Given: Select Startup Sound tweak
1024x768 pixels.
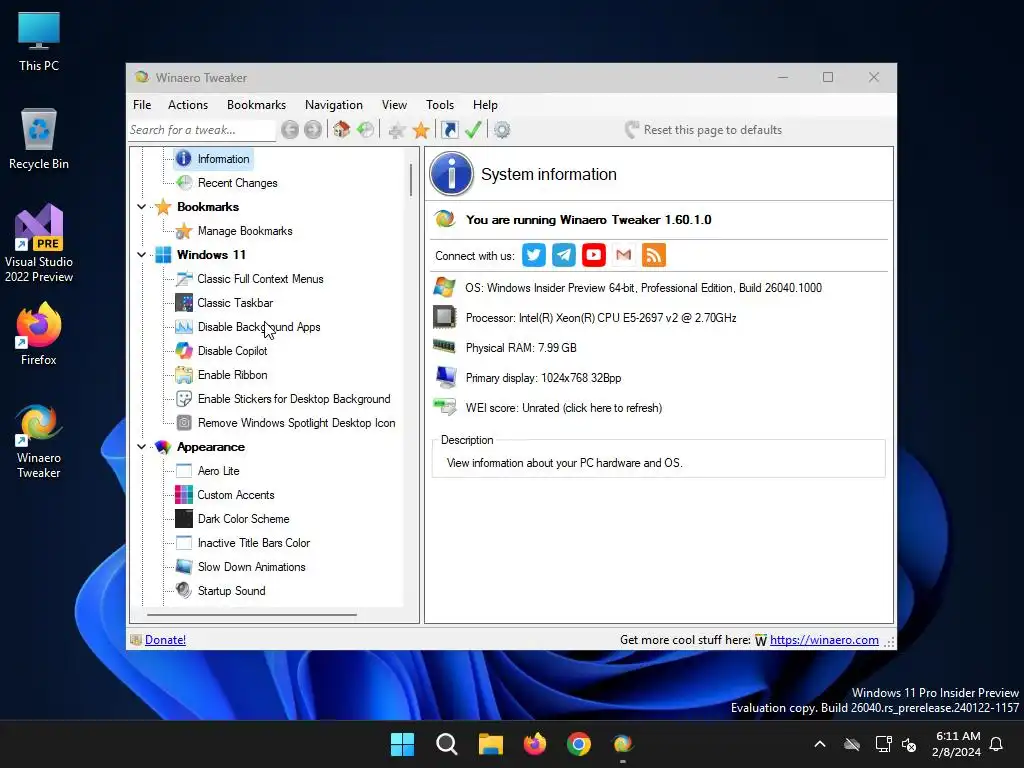Looking at the screenshot, I should point(232,591).
